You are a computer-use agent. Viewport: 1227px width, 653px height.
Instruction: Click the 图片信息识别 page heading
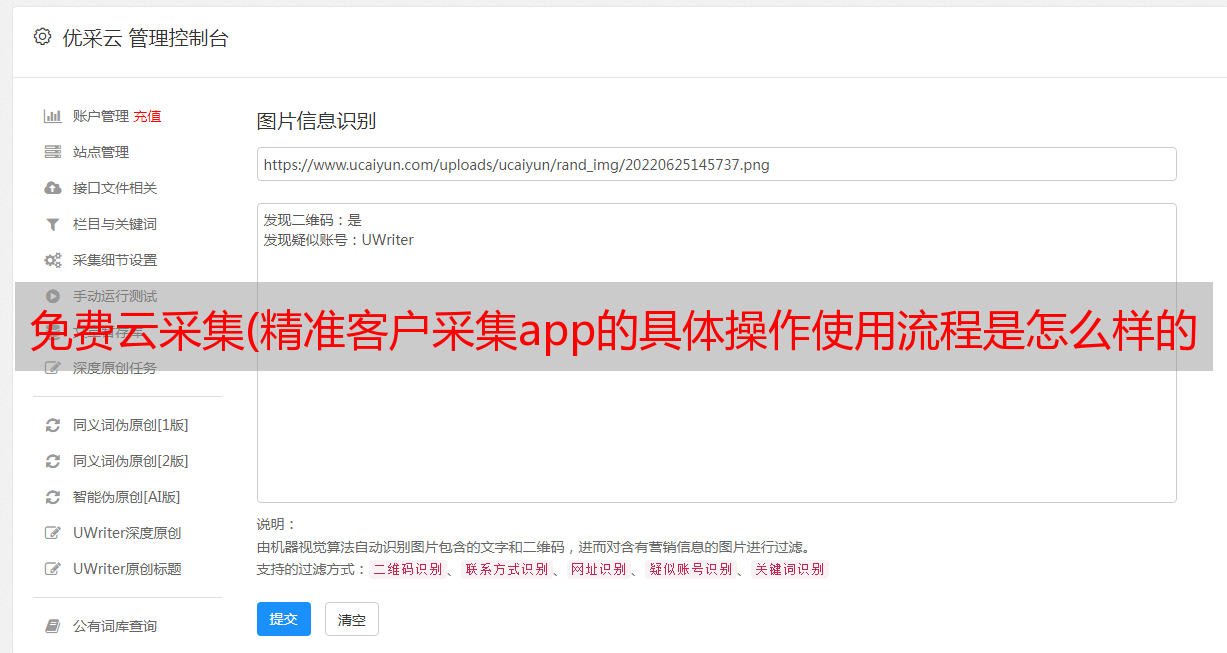tap(316, 121)
